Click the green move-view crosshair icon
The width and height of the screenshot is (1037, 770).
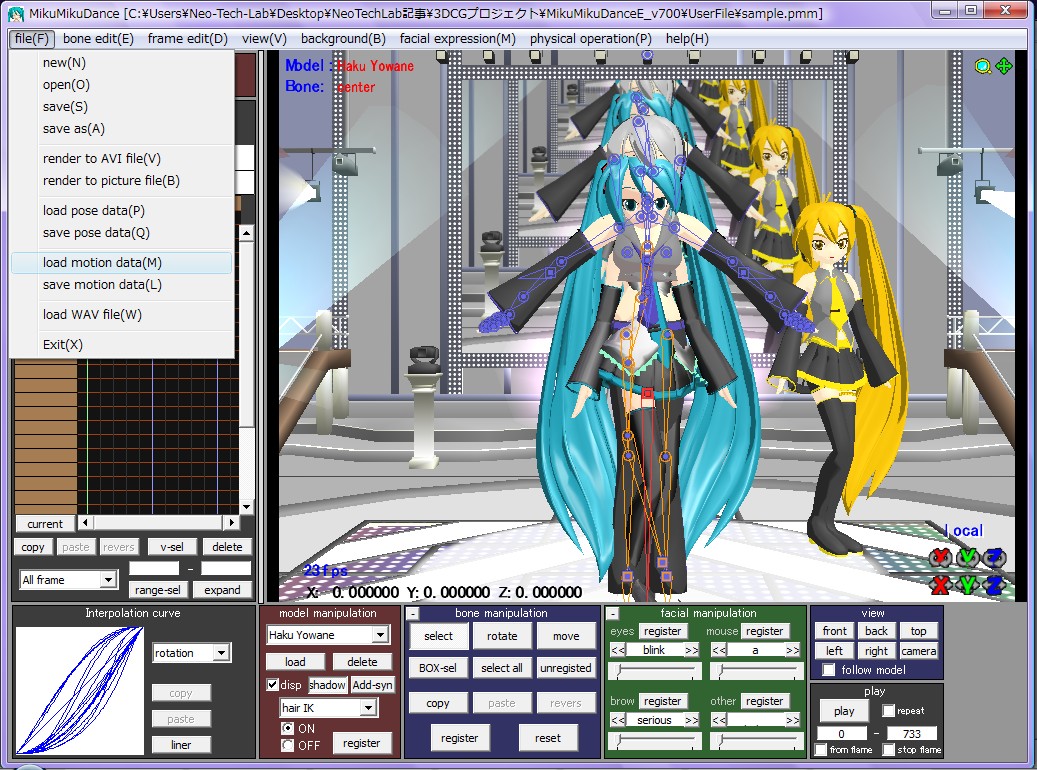tap(1004, 66)
